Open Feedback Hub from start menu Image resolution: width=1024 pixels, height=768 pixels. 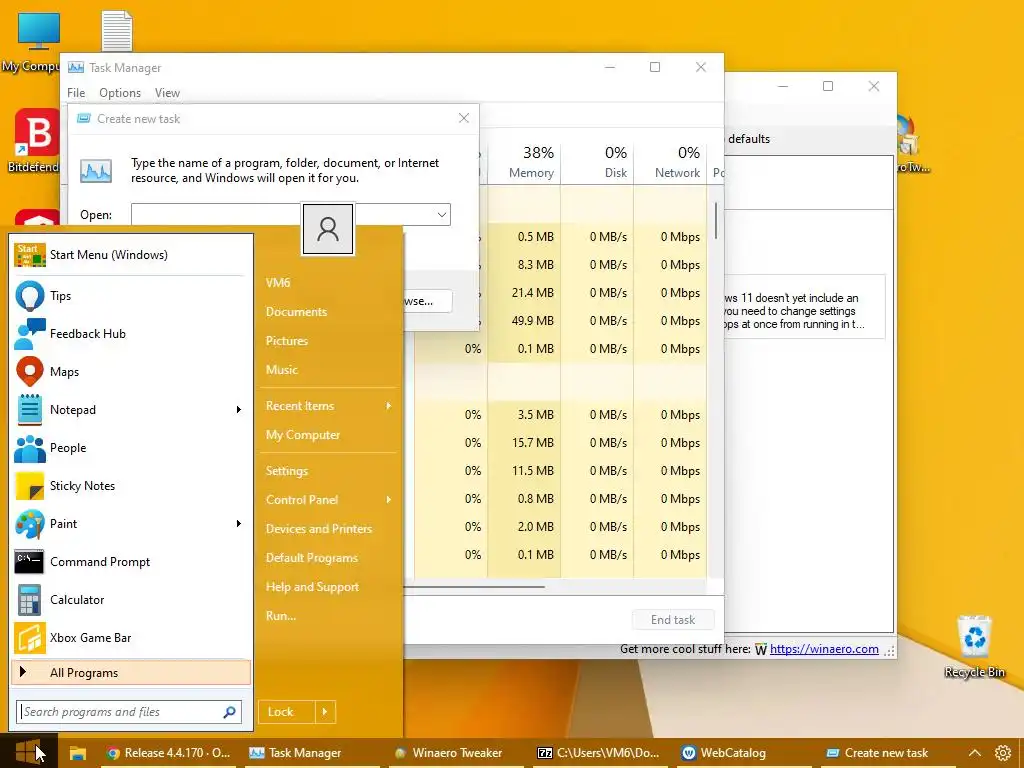[x=131, y=334]
